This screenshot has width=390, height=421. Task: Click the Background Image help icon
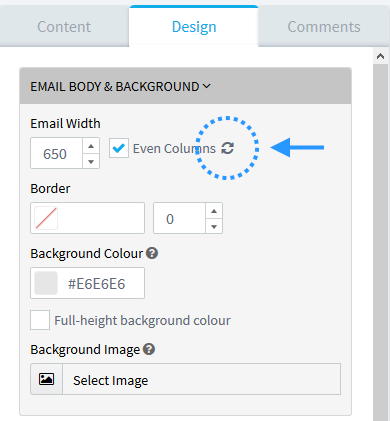pyautogui.click(x=149, y=349)
